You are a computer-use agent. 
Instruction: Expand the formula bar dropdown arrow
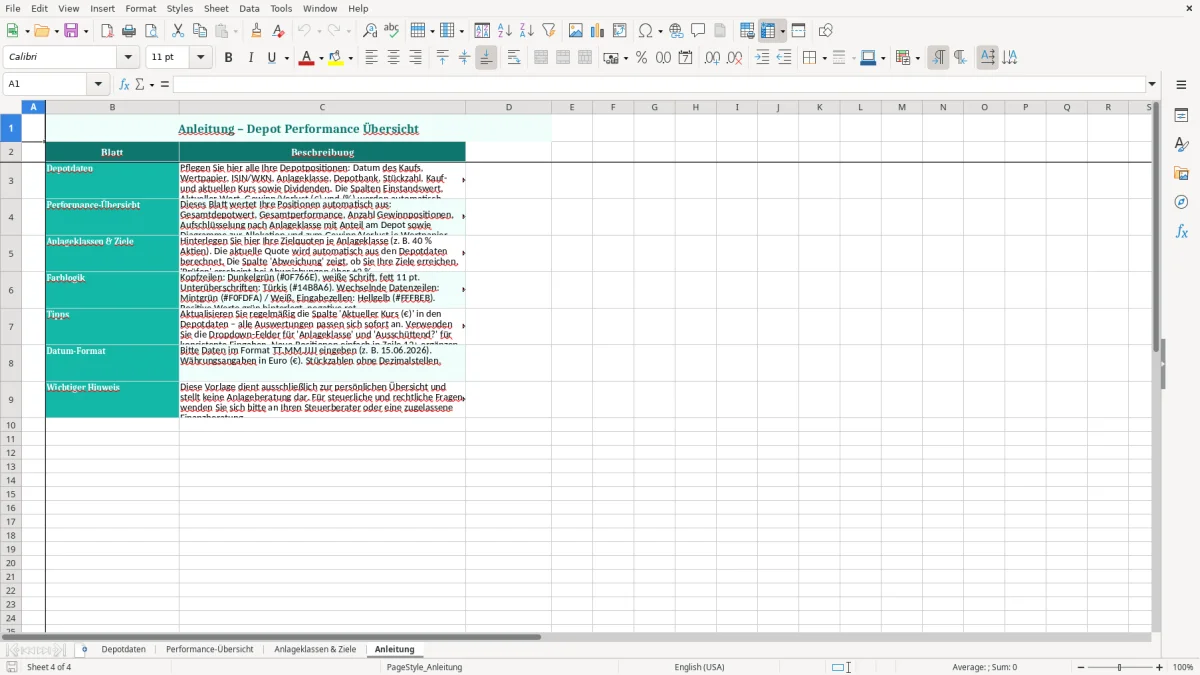pos(1152,84)
